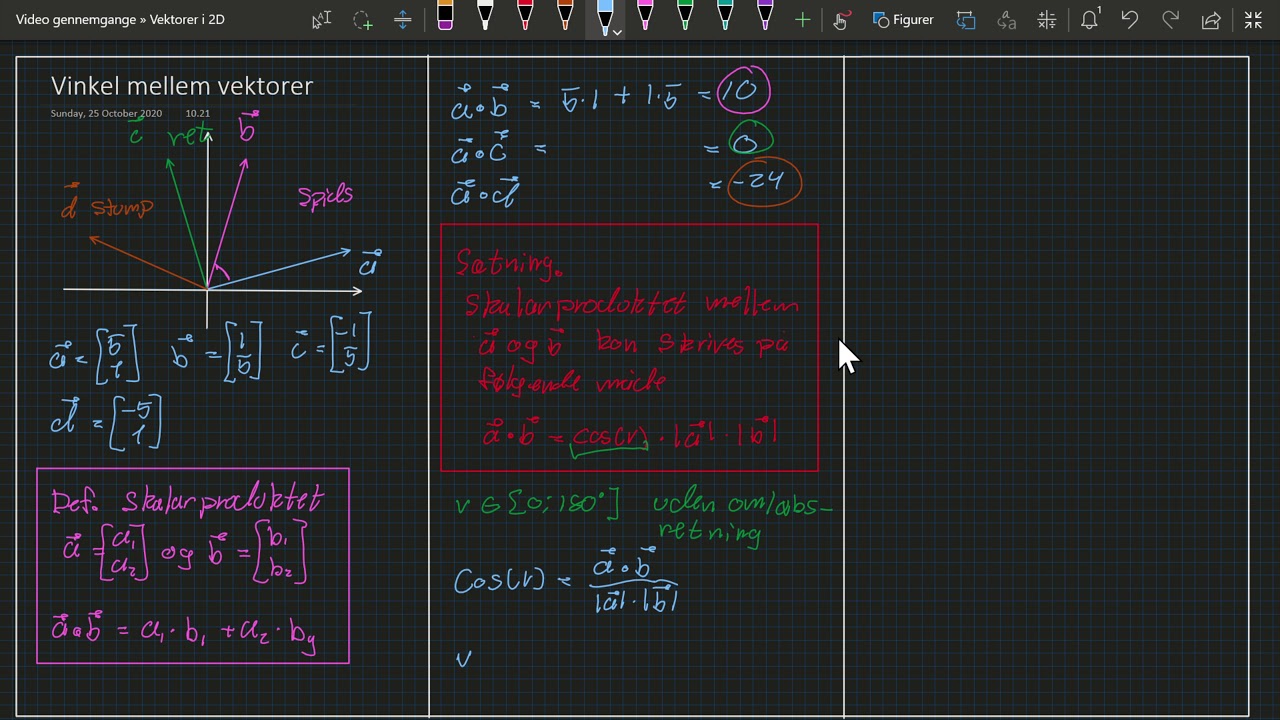Choose the Lasso Select tool
Viewport: 1280px width, 720px height.
362,20
